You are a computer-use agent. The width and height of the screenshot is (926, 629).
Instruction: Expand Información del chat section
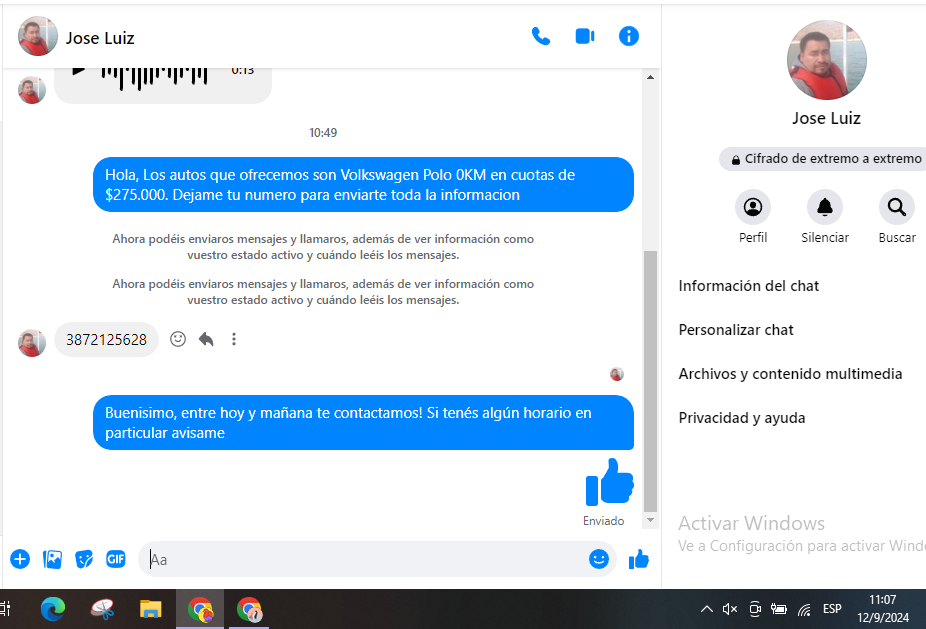(x=749, y=286)
